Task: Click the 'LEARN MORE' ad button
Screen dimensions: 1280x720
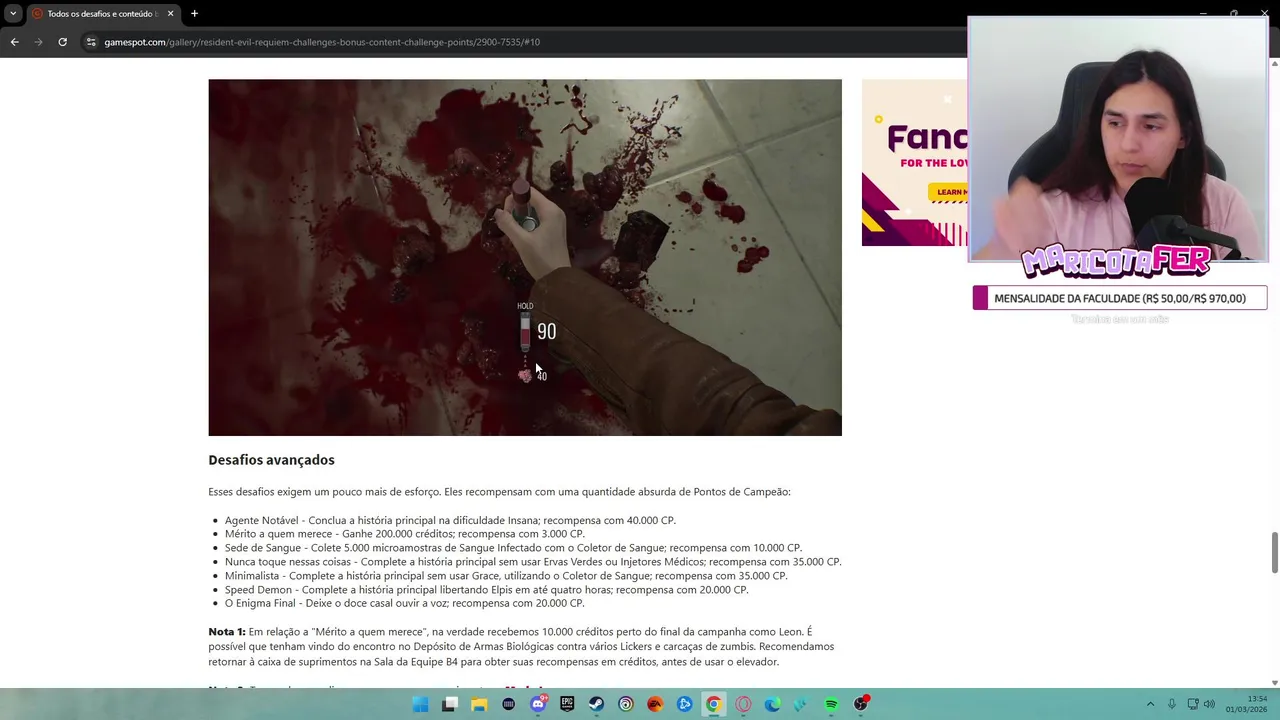Action: 951,192
